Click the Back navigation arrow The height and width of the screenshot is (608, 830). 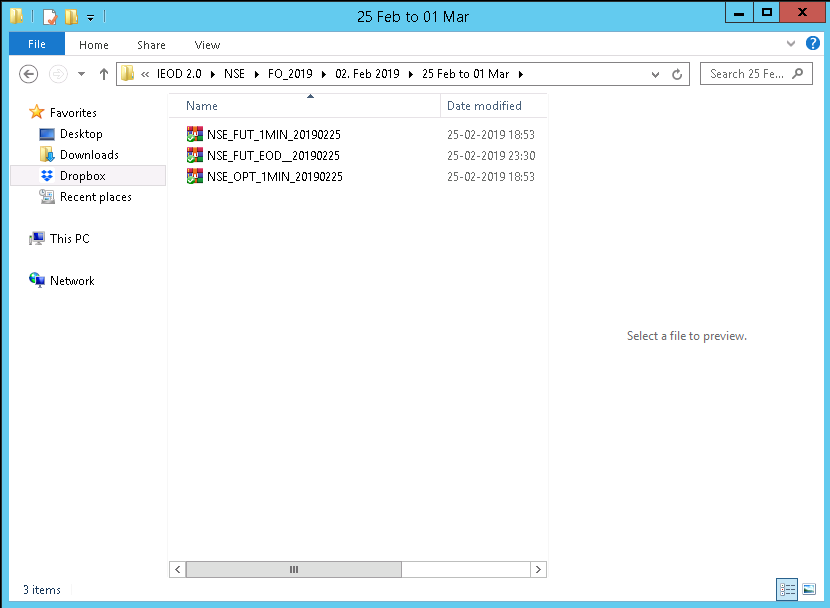click(29, 74)
